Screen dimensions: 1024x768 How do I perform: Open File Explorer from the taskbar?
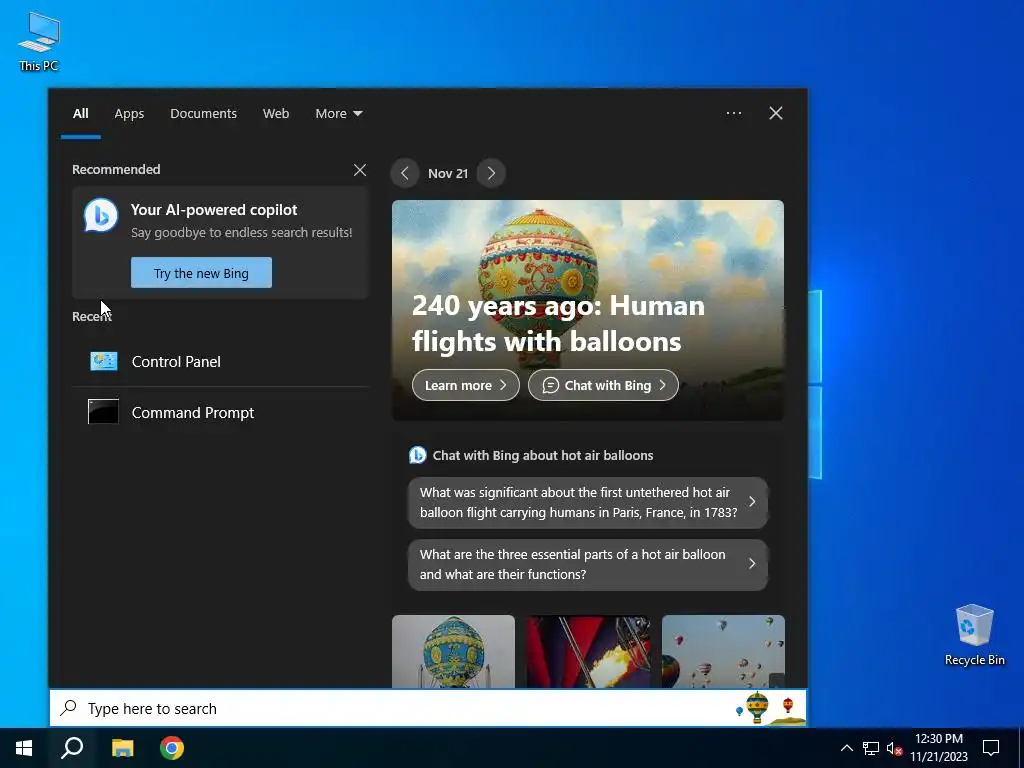[122, 748]
